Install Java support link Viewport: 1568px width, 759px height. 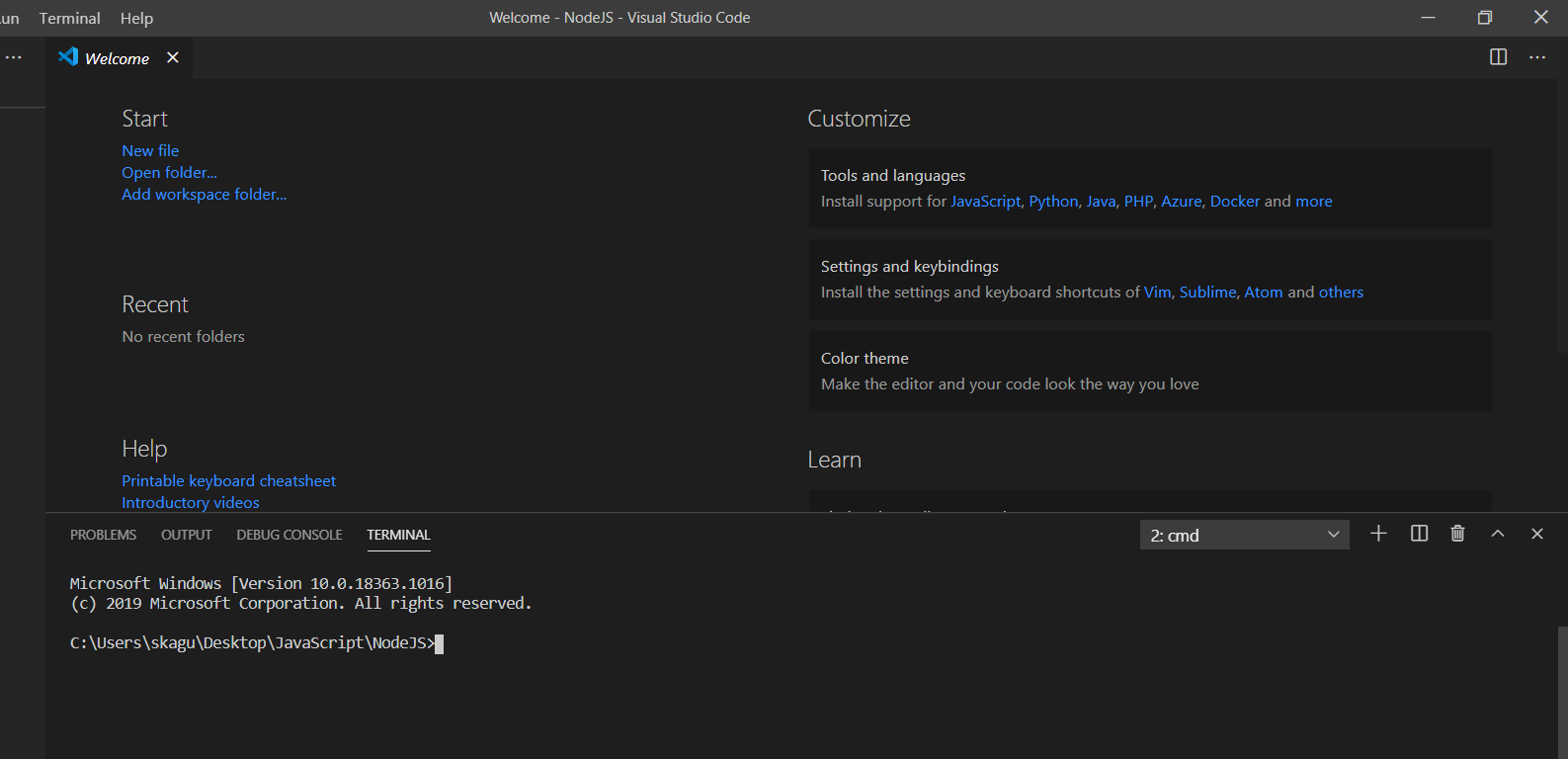[1101, 201]
